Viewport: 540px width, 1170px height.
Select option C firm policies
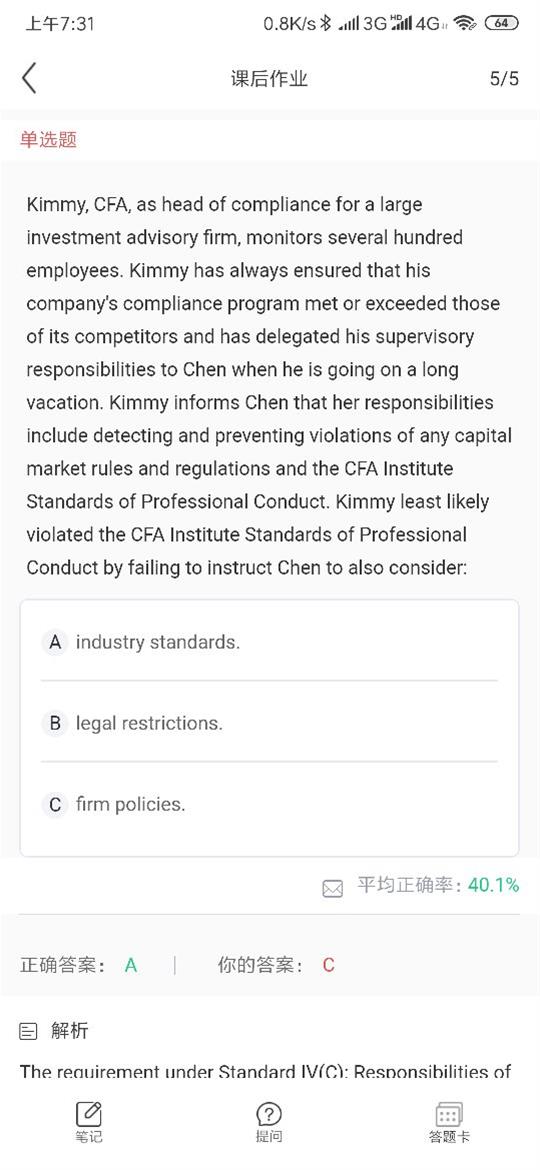[269, 804]
